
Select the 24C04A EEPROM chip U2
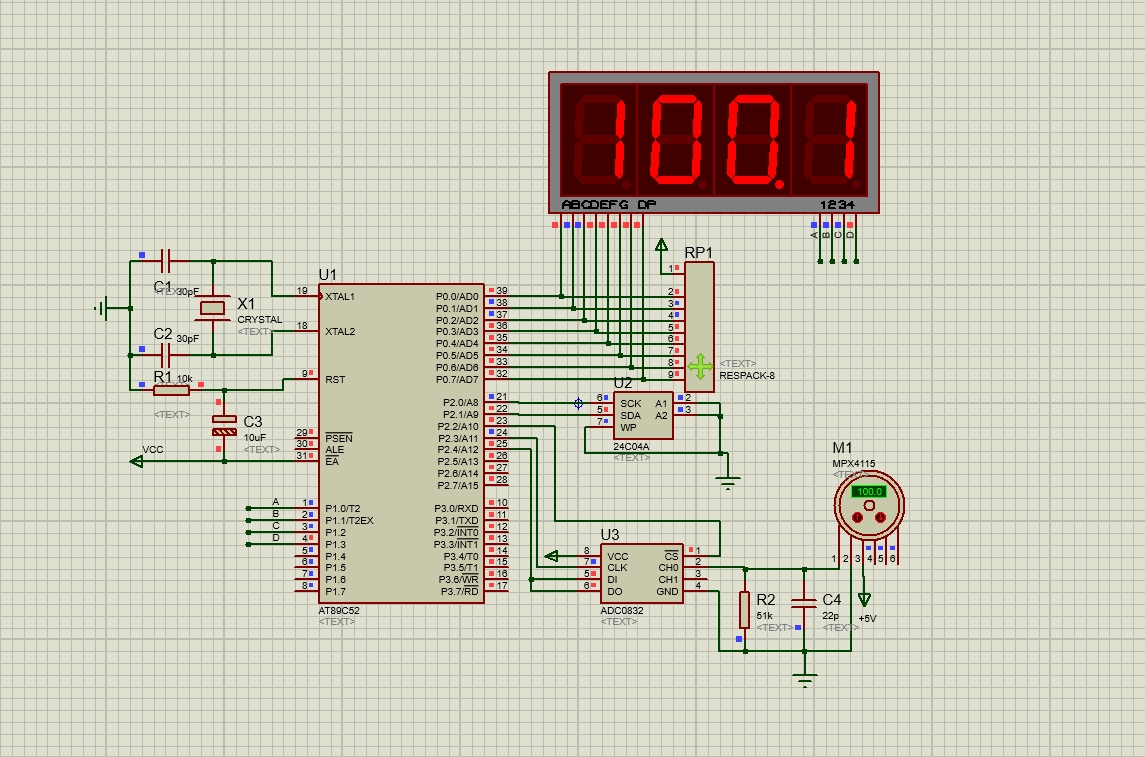[643, 415]
